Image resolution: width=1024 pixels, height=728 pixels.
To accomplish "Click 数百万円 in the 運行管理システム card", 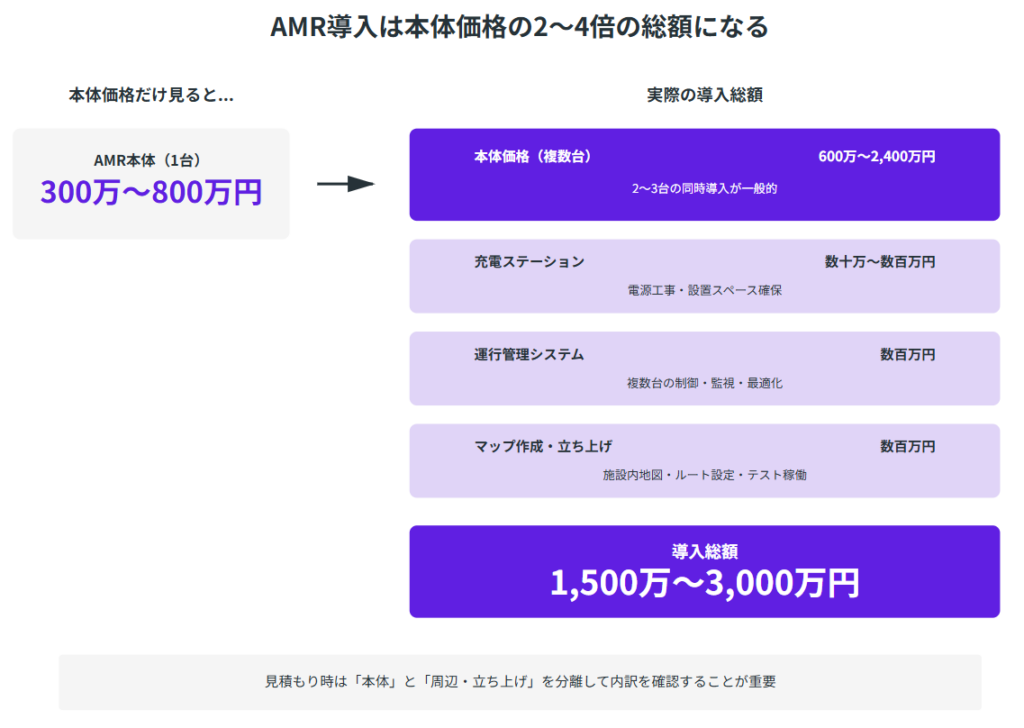I will pos(907,354).
